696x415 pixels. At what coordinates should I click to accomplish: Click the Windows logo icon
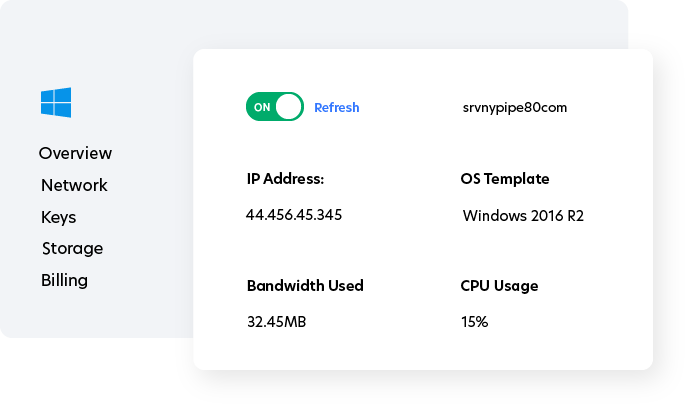pyautogui.click(x=56, y=102)
